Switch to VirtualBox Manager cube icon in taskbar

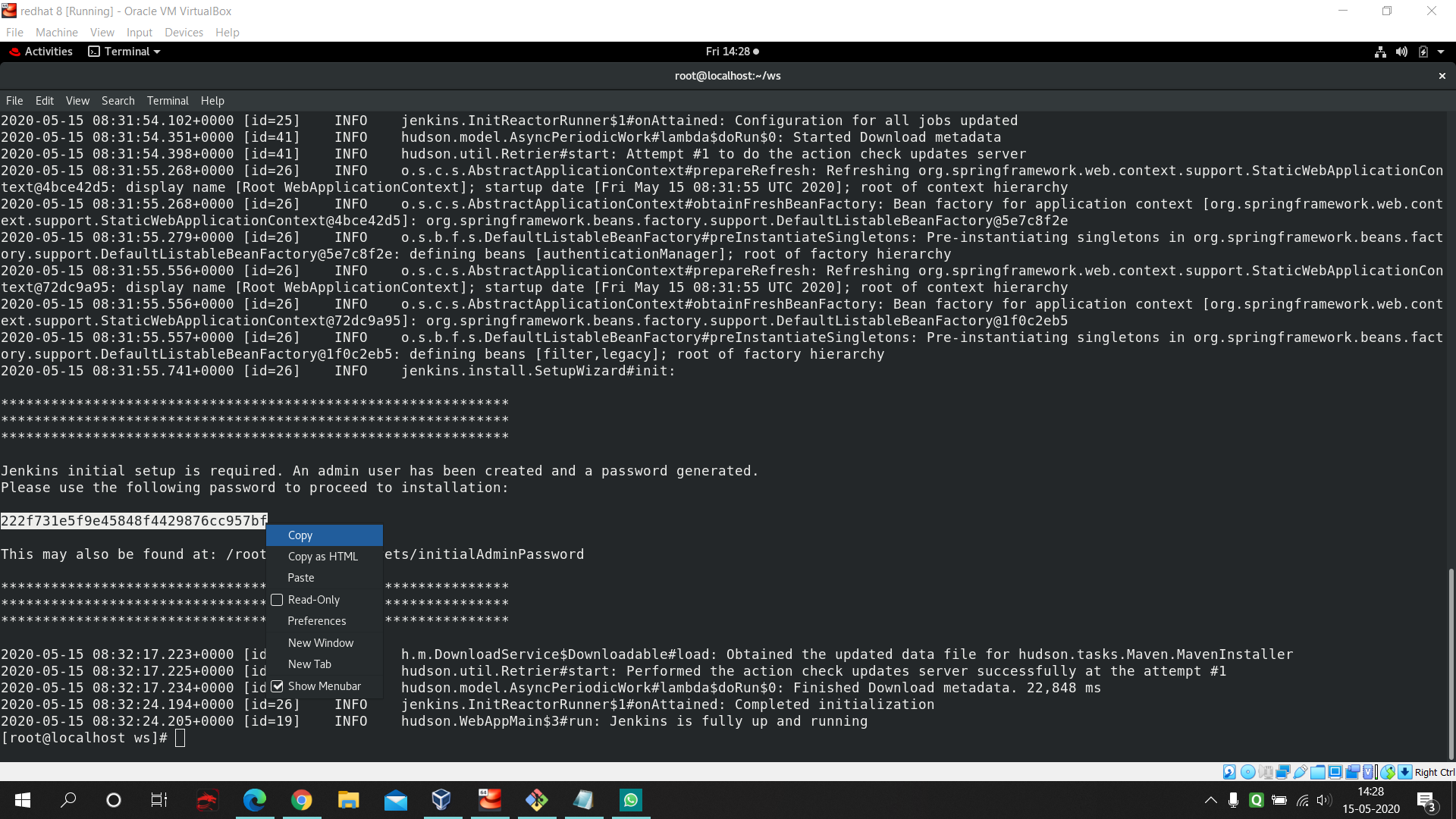[441, 800]
